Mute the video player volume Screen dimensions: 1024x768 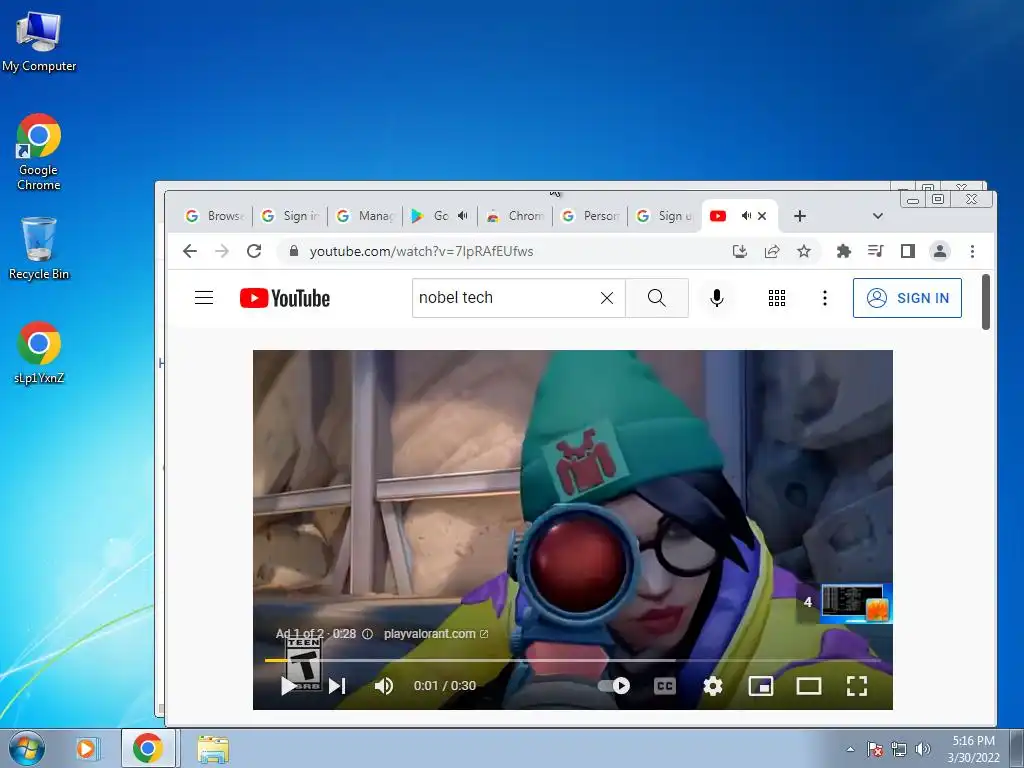coord(384,686)
